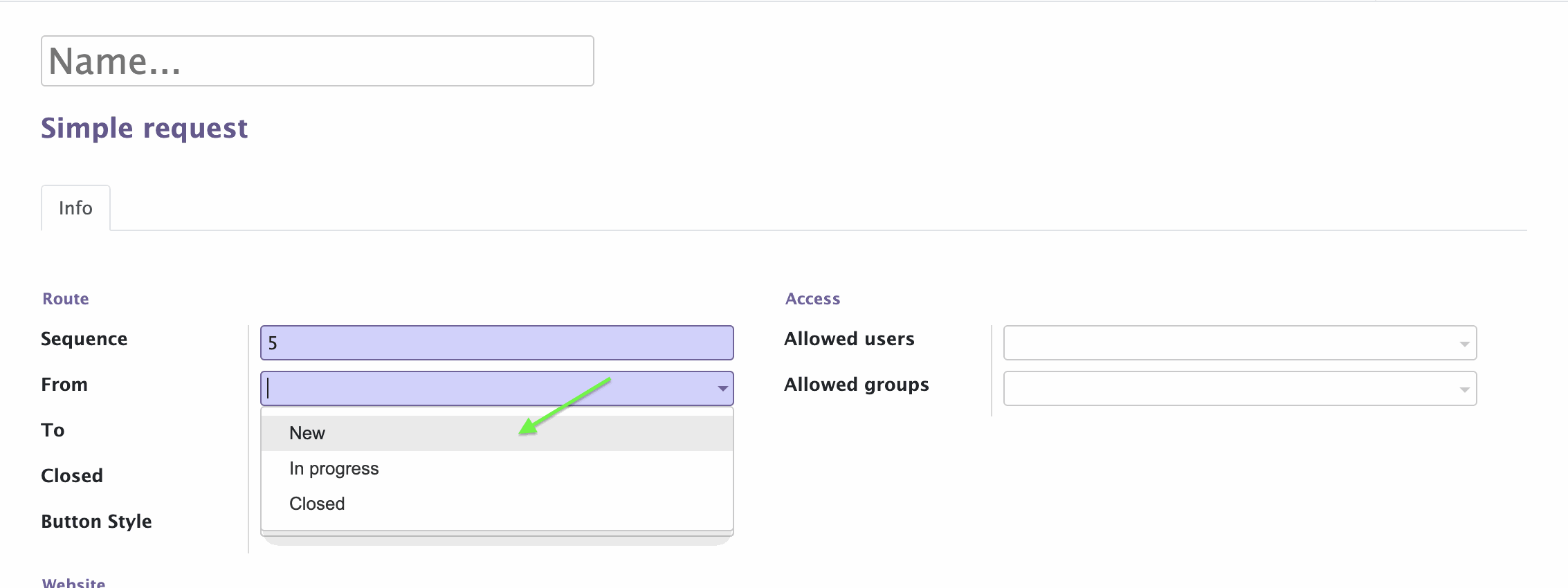Image resolution: width=1568 pixels, height=588 pixels.
Task: Click the Name input field
Action: 318,61
